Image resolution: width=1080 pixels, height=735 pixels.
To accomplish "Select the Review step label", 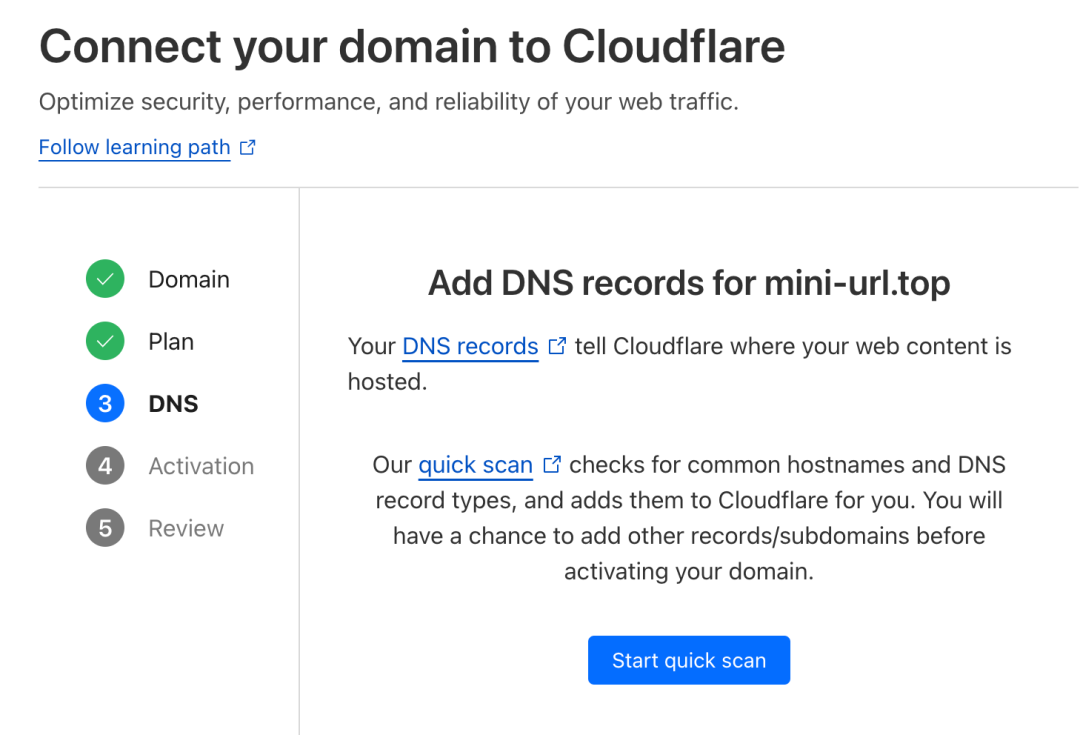I will point(186,528).
